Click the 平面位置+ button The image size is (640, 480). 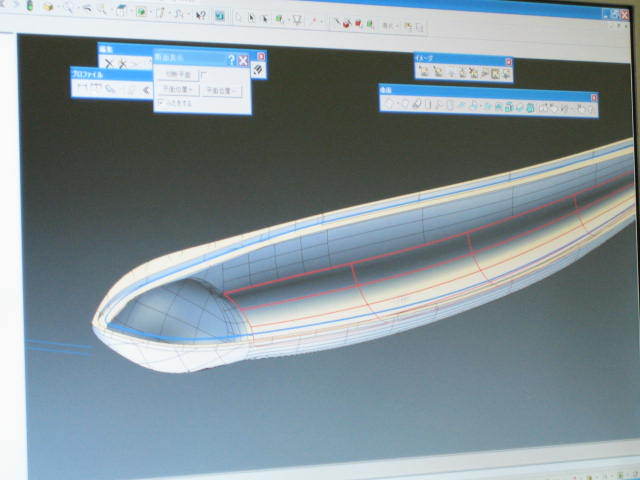tap(178, 89)
